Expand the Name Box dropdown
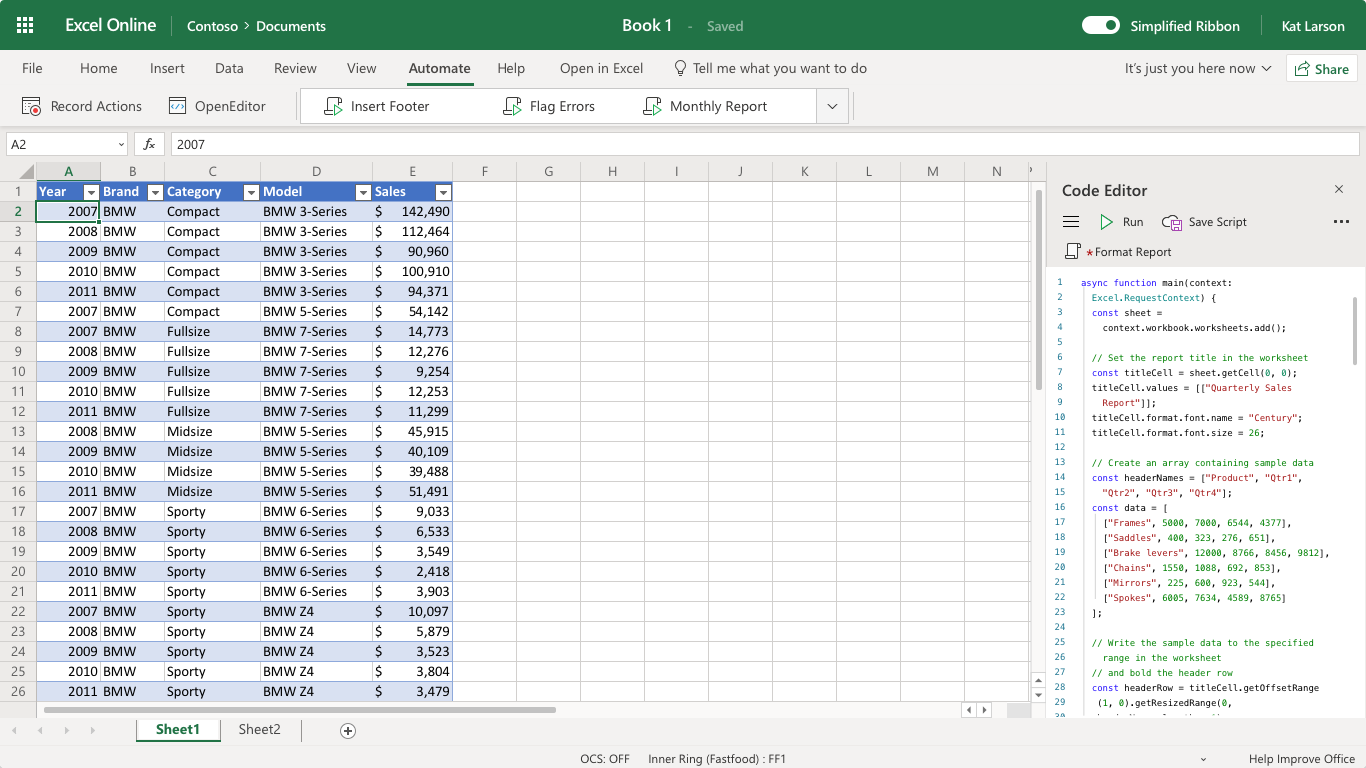The width and height of the screenshot is (1366, 768). 121,144
